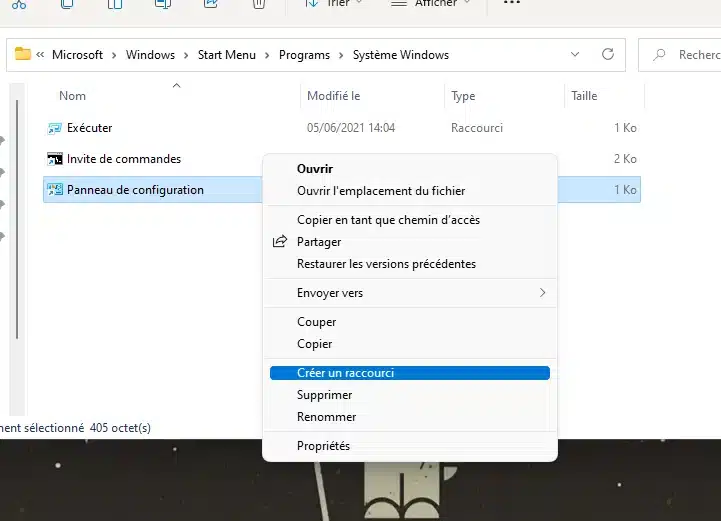Click the Exécuter shortcut icon
This screenshot has width=721, height=521.
[x=55, y=128]
